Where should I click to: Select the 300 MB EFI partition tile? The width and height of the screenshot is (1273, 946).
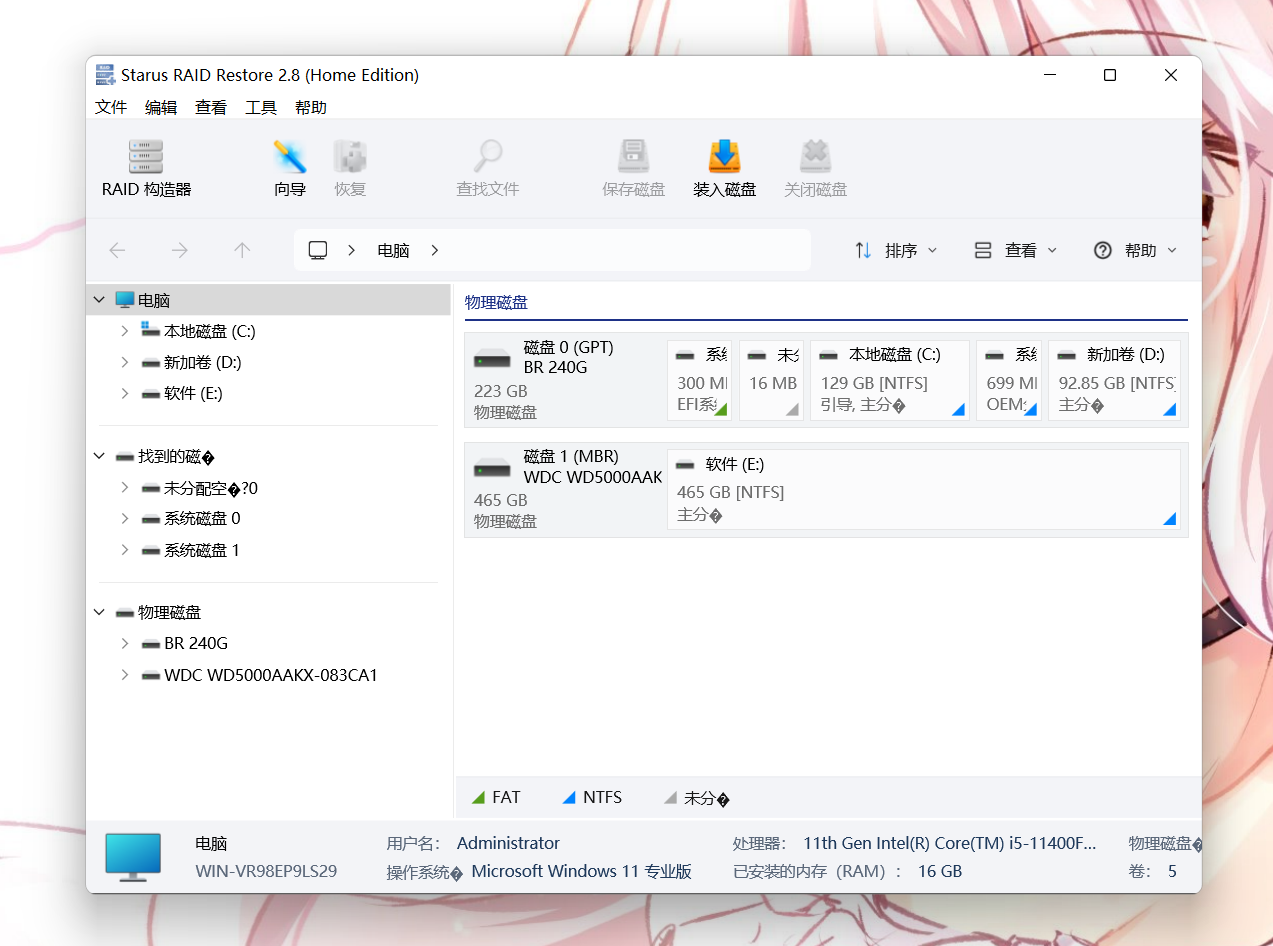pos(700,380)
